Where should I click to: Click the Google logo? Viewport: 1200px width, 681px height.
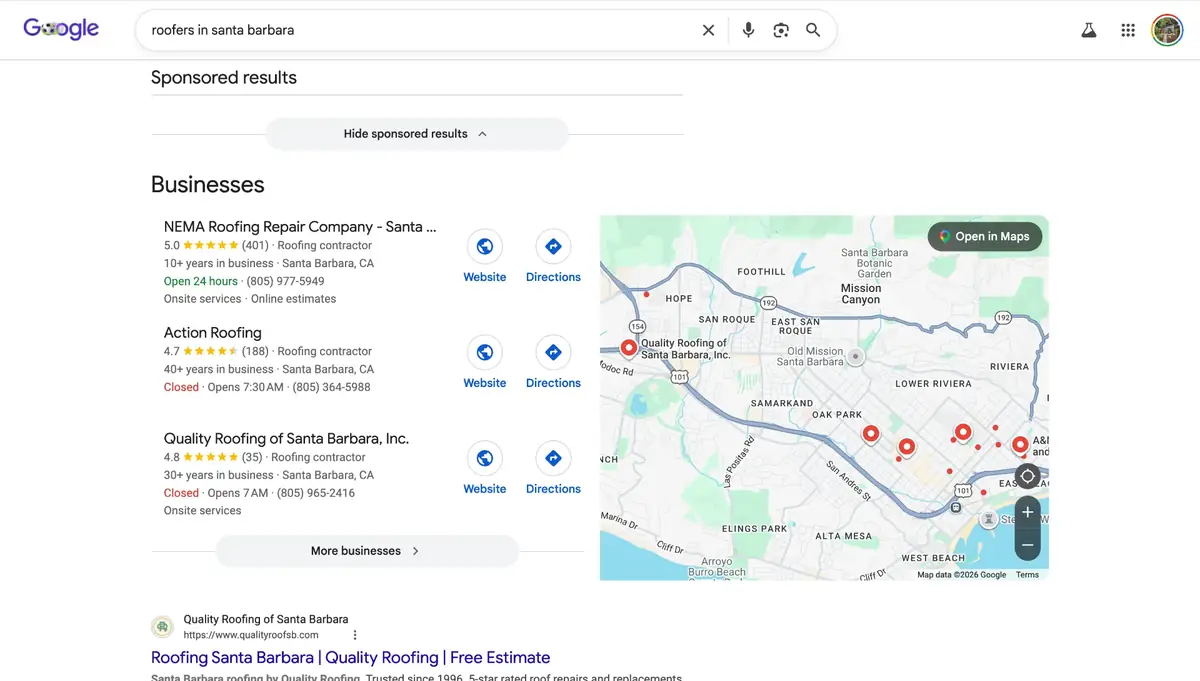tap(61, 29)
